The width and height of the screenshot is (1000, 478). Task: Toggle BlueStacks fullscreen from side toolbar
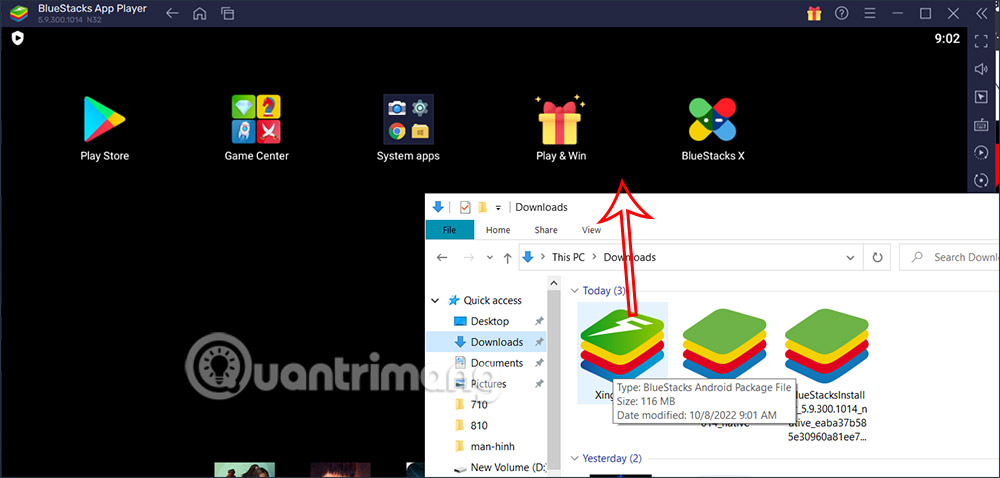(981, 41)
